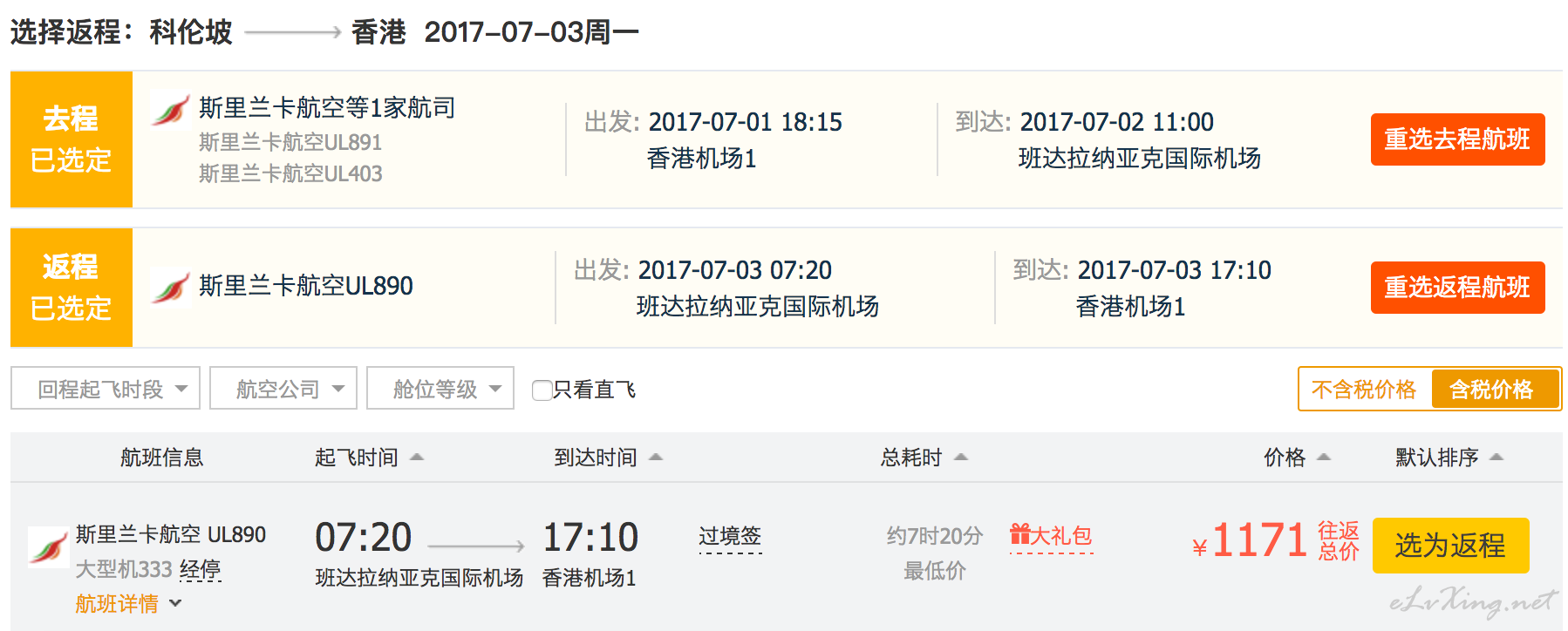Click 重选返程航班 button
1568x631 pixels.
tap(1457, 288)
